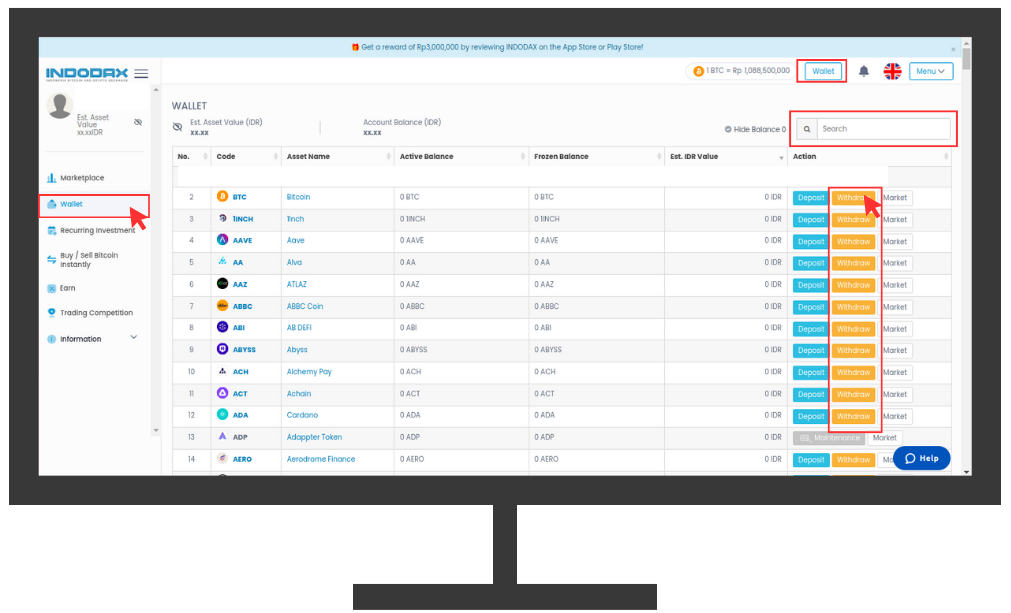The image size is (1011, 613).
Task: Click the Marketplace chart icon
Action: point(52,178)
